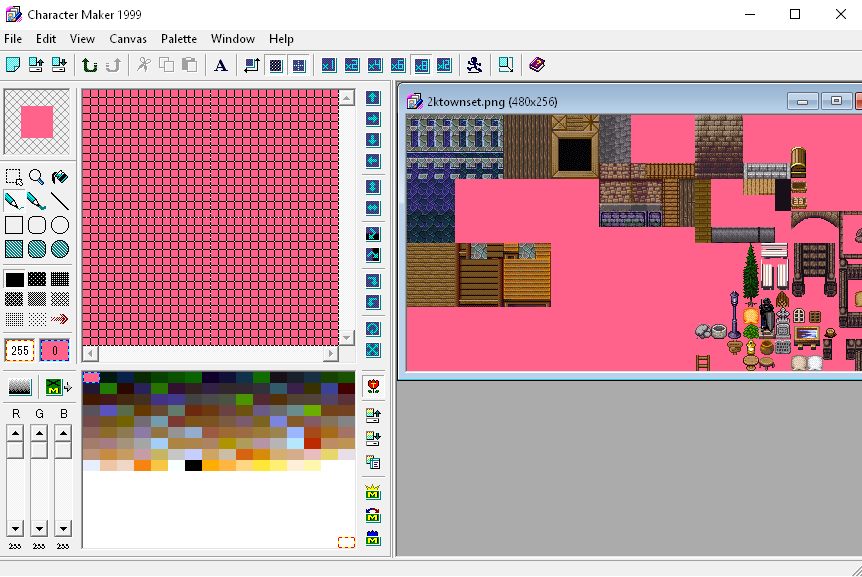Choose the straight line drawing tool

pyautogui.click(x=60, y=201)
